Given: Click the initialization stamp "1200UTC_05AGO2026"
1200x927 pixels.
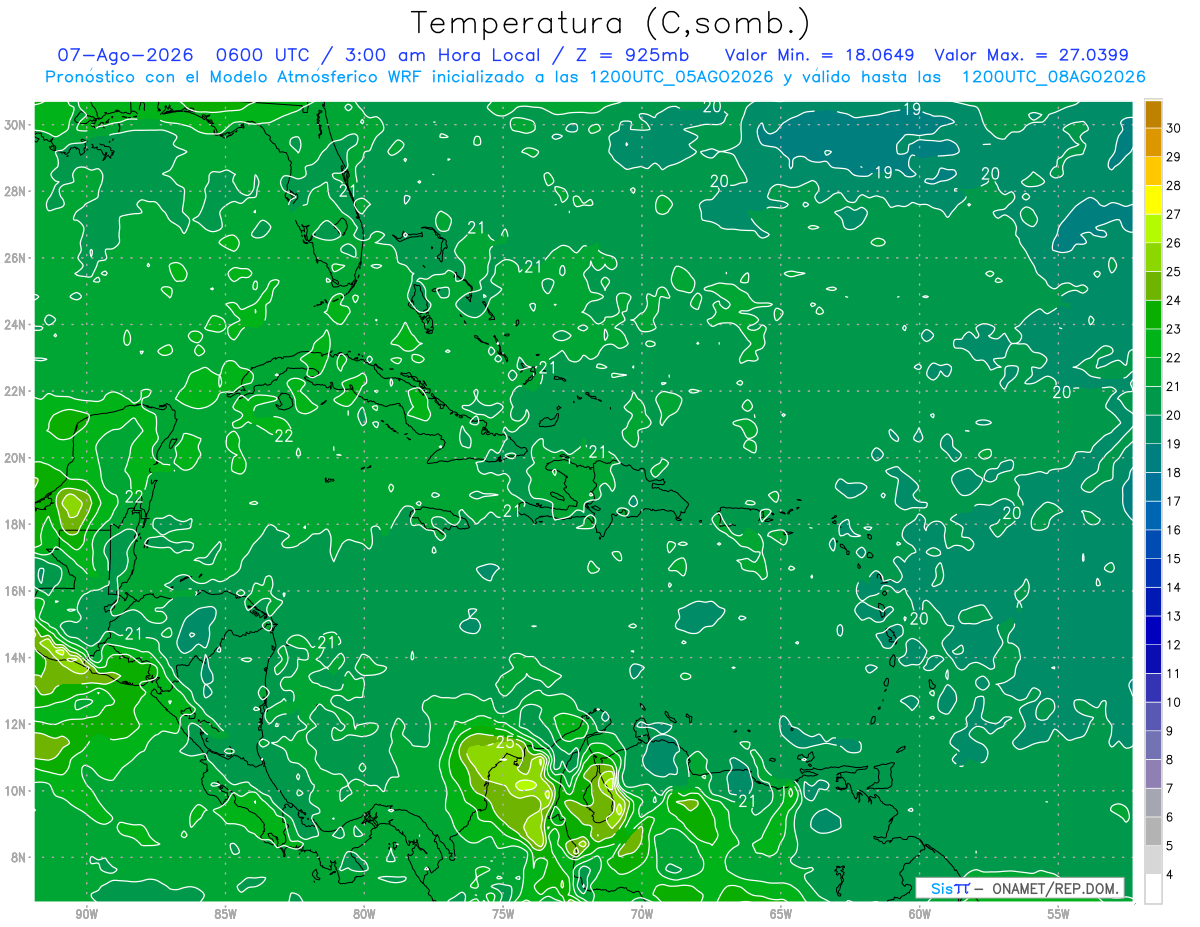Looking at the screenshot, I should [x=683, y=77].
